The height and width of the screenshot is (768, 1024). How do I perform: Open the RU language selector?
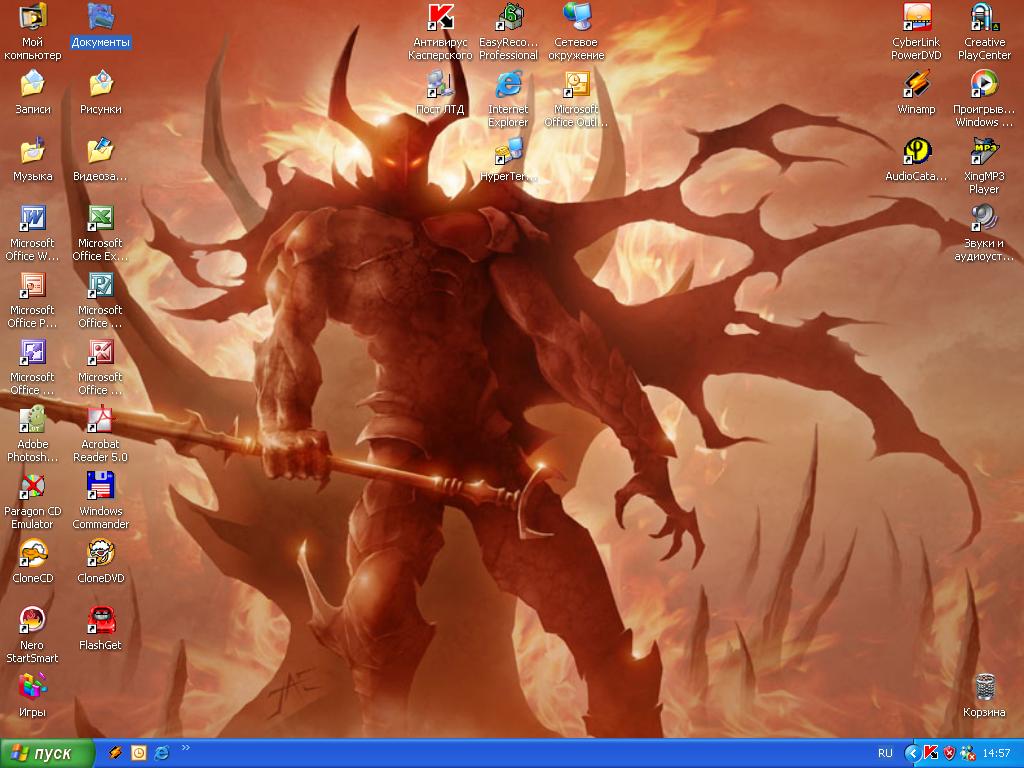coord(885,753)
